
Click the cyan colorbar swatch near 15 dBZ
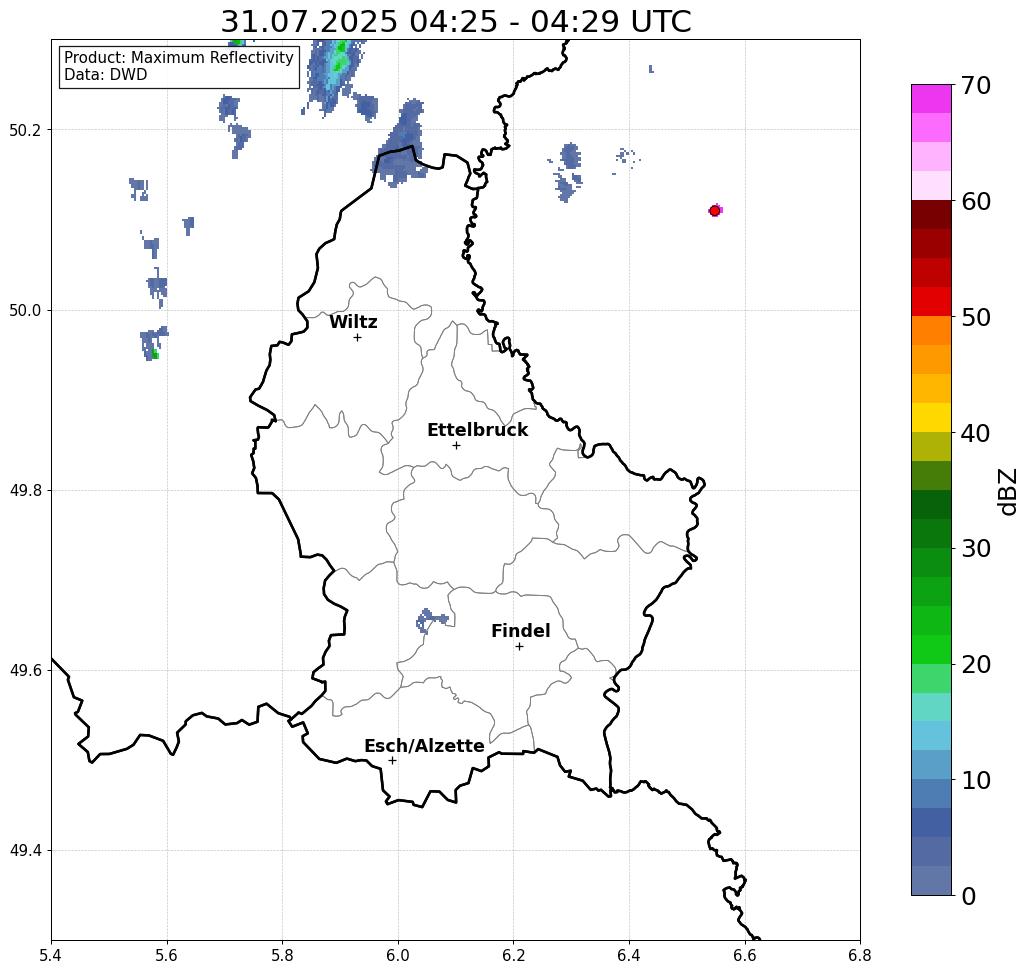[x=931, y=735]
